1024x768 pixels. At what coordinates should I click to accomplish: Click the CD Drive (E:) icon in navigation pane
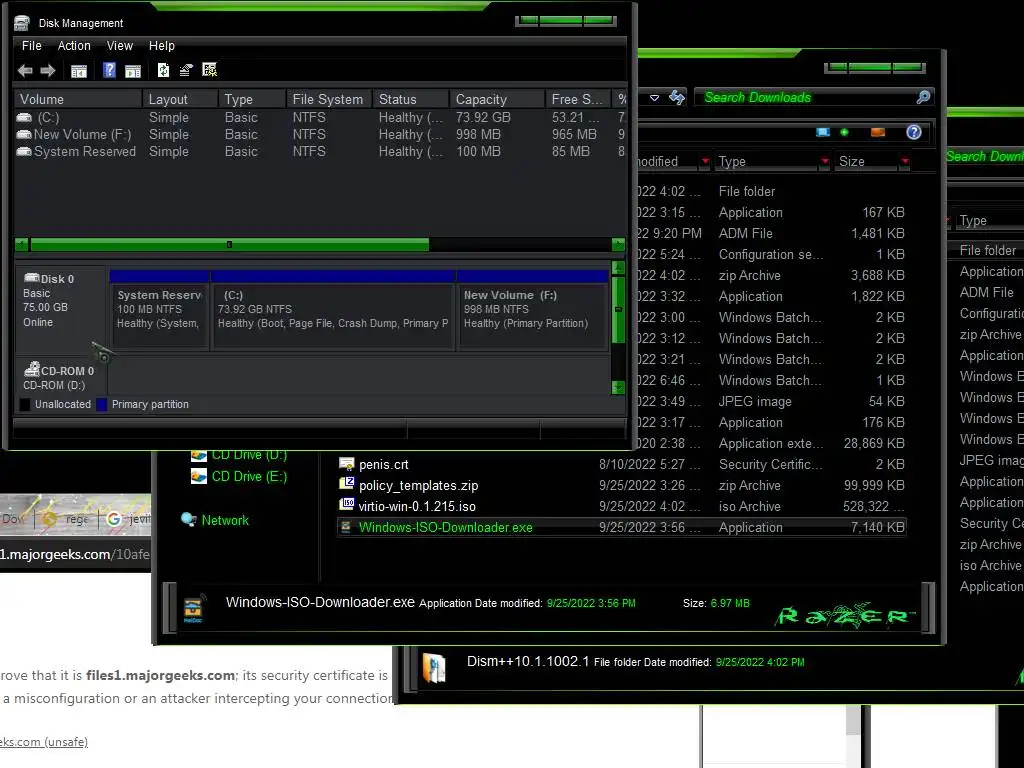199,477
